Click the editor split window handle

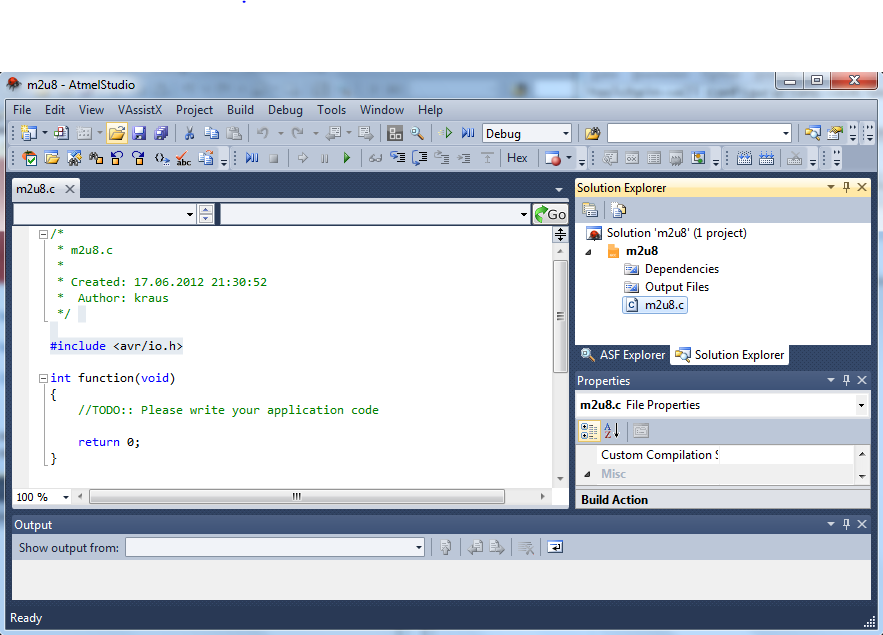point(560,235)
